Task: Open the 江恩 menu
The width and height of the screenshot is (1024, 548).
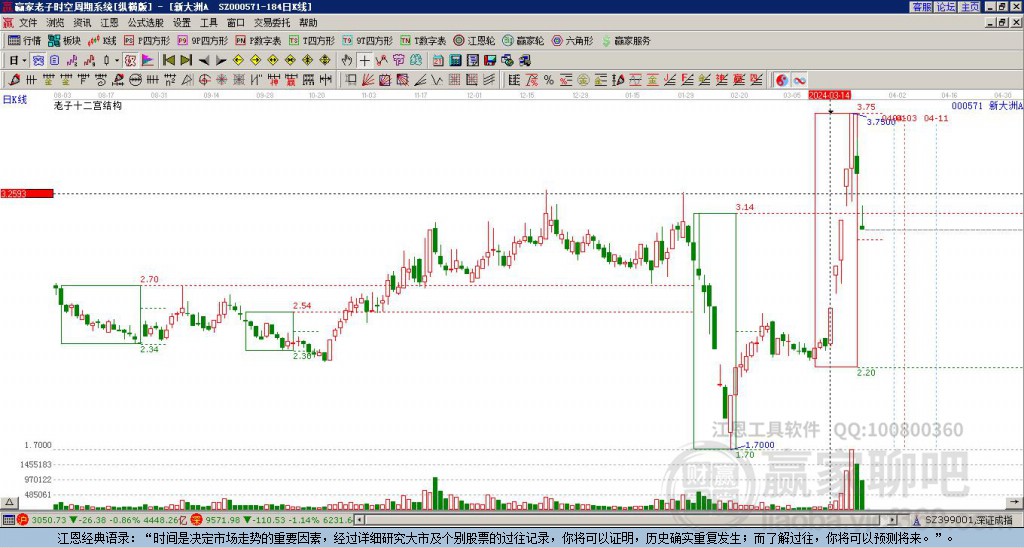Action: [x=109, y=23]
